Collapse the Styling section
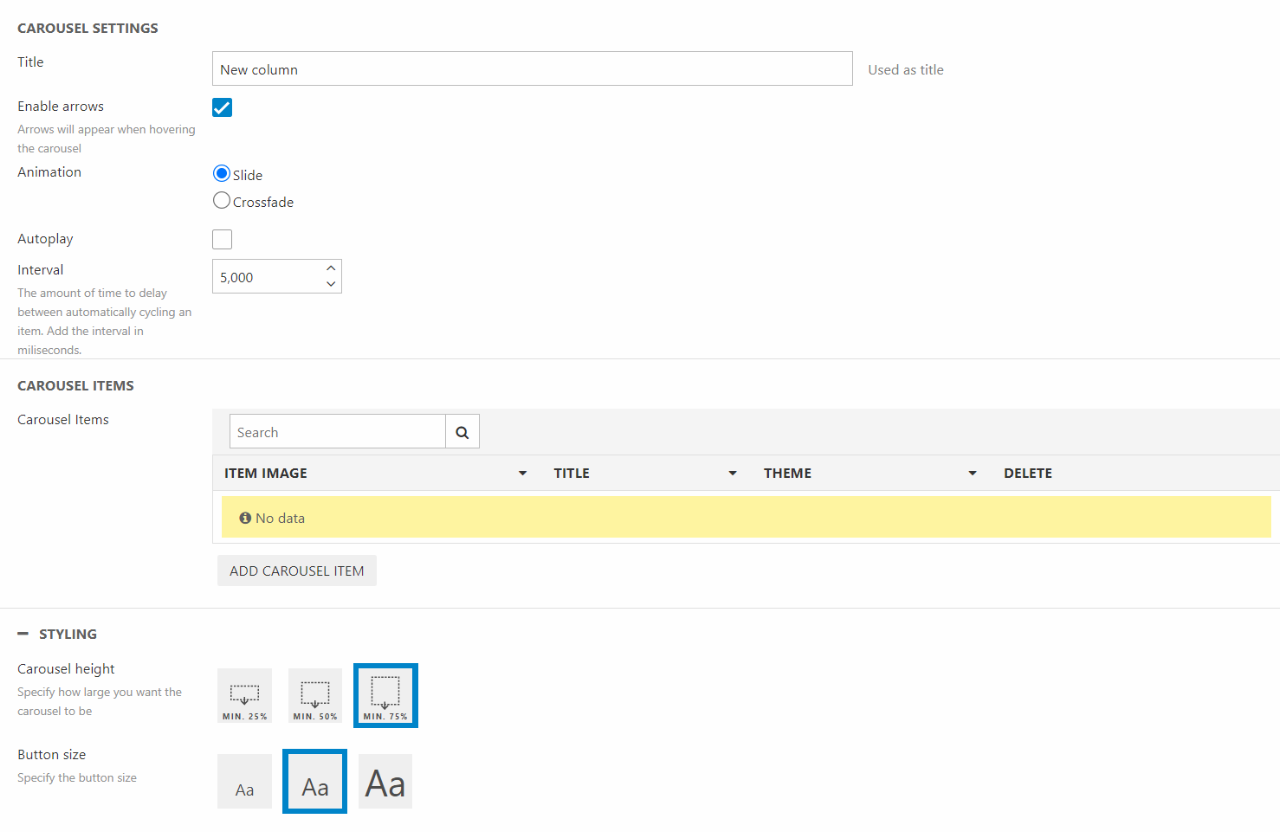 click(23, 634)
